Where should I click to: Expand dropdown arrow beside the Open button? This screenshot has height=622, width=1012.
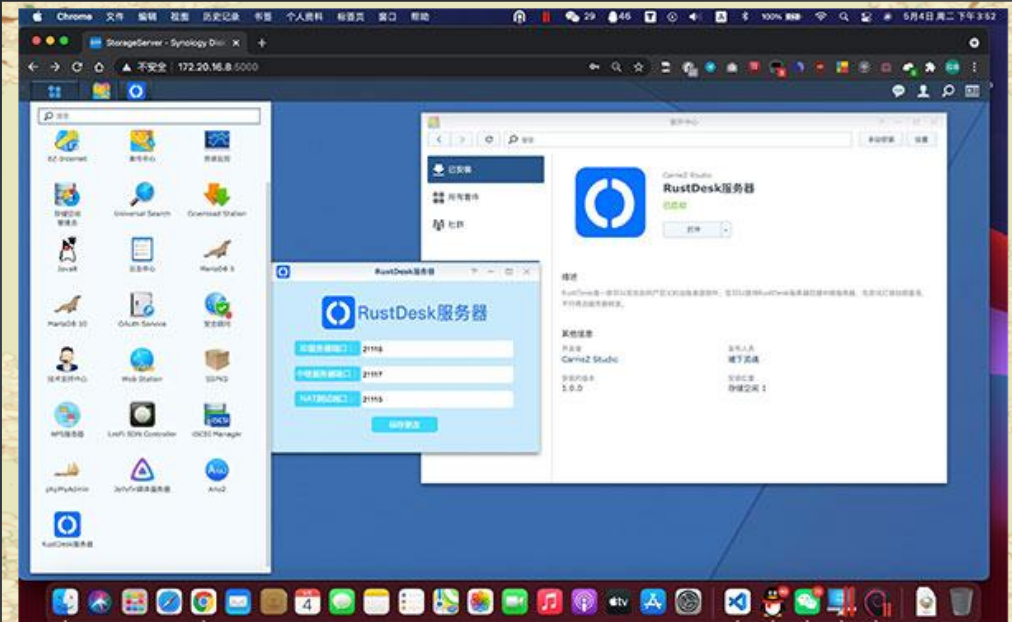[x=726, y=229]
